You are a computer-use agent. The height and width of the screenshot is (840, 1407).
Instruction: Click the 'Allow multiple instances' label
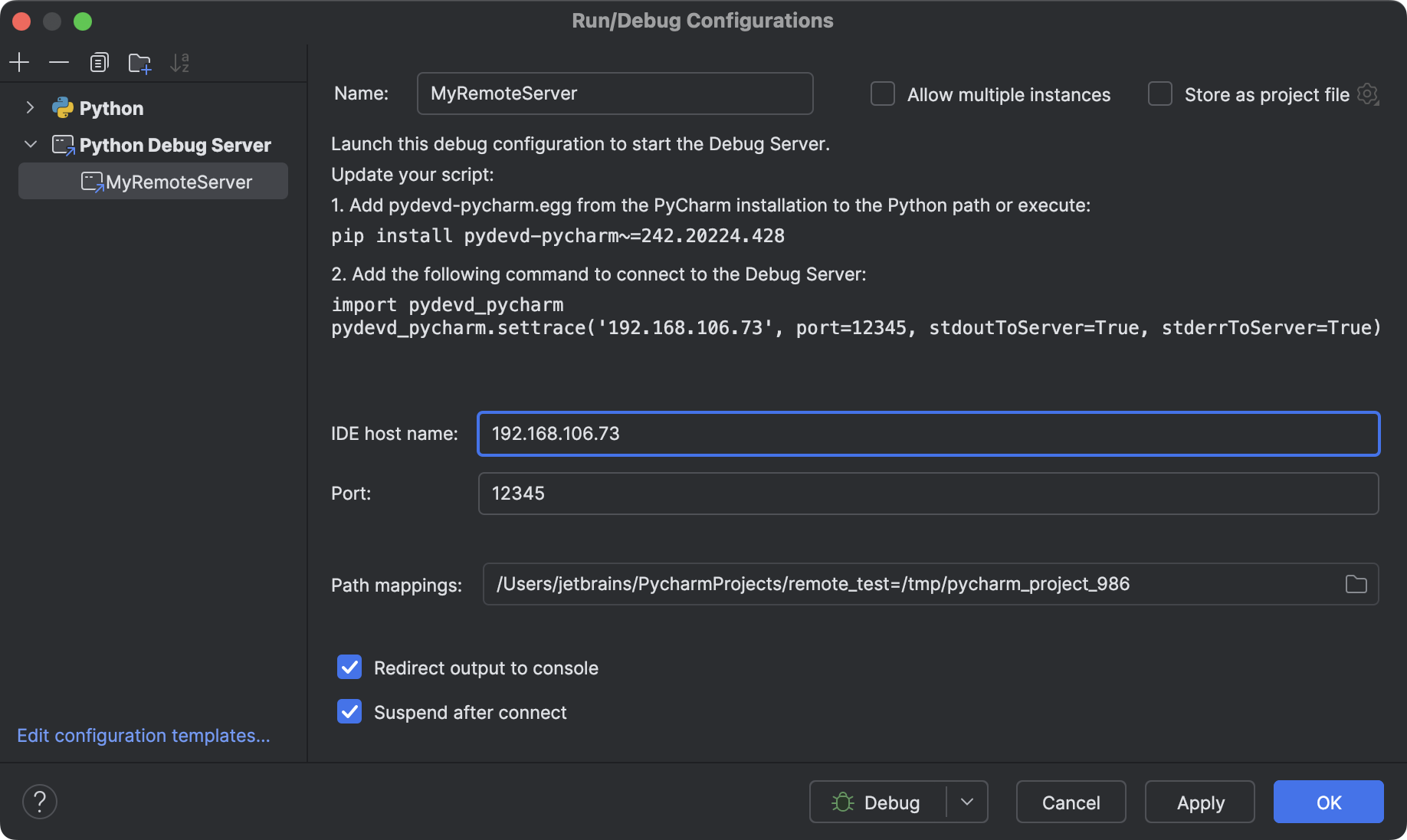1009,95
